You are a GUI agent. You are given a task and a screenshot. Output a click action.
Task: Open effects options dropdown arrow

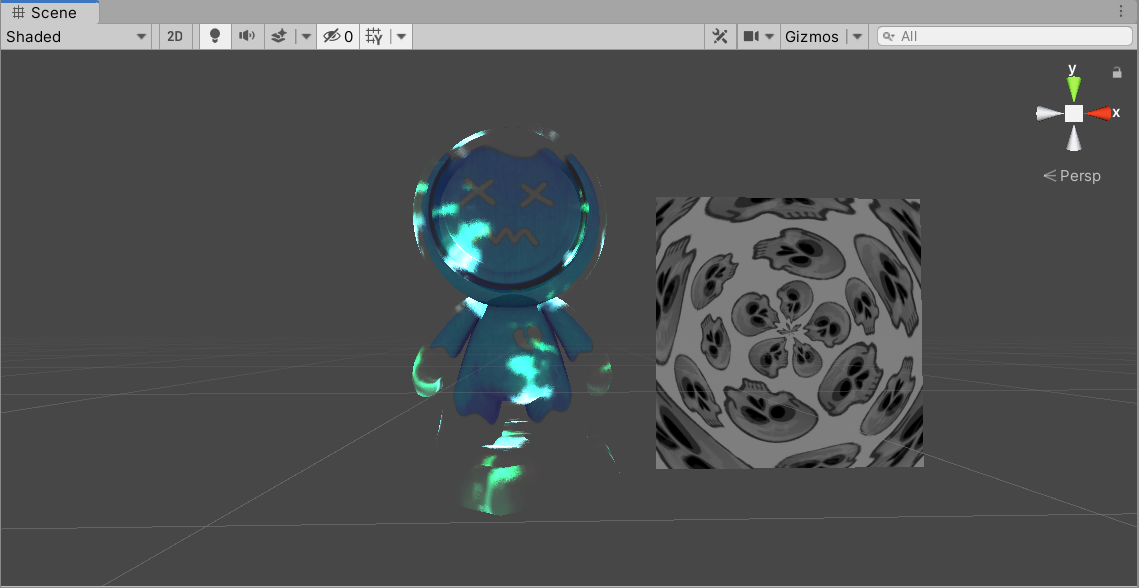[x=307, y=36]
